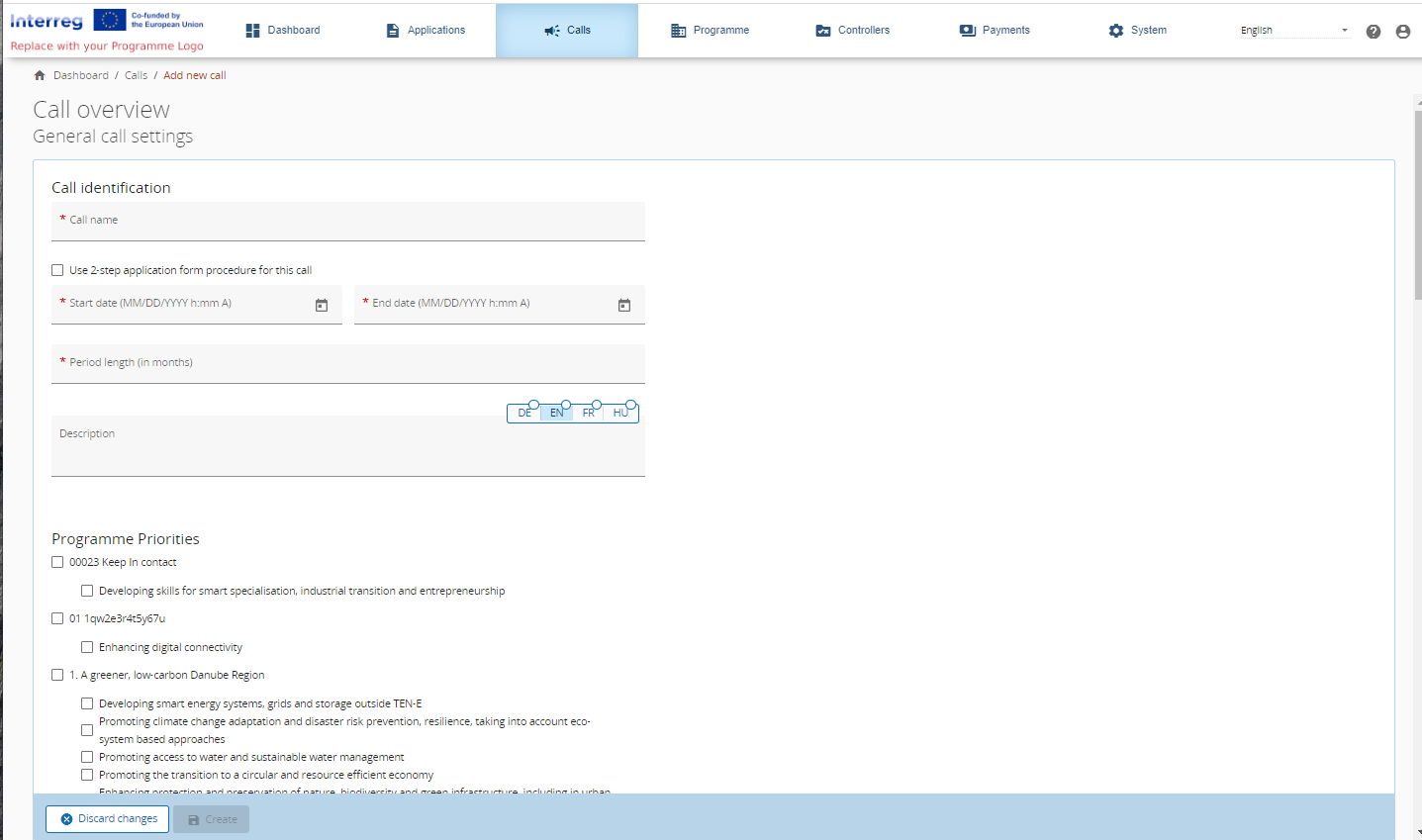The image size is (1422, 840).
Task: Enable 2-step application form procedure checkbox
Action: (x=57, y=270)
